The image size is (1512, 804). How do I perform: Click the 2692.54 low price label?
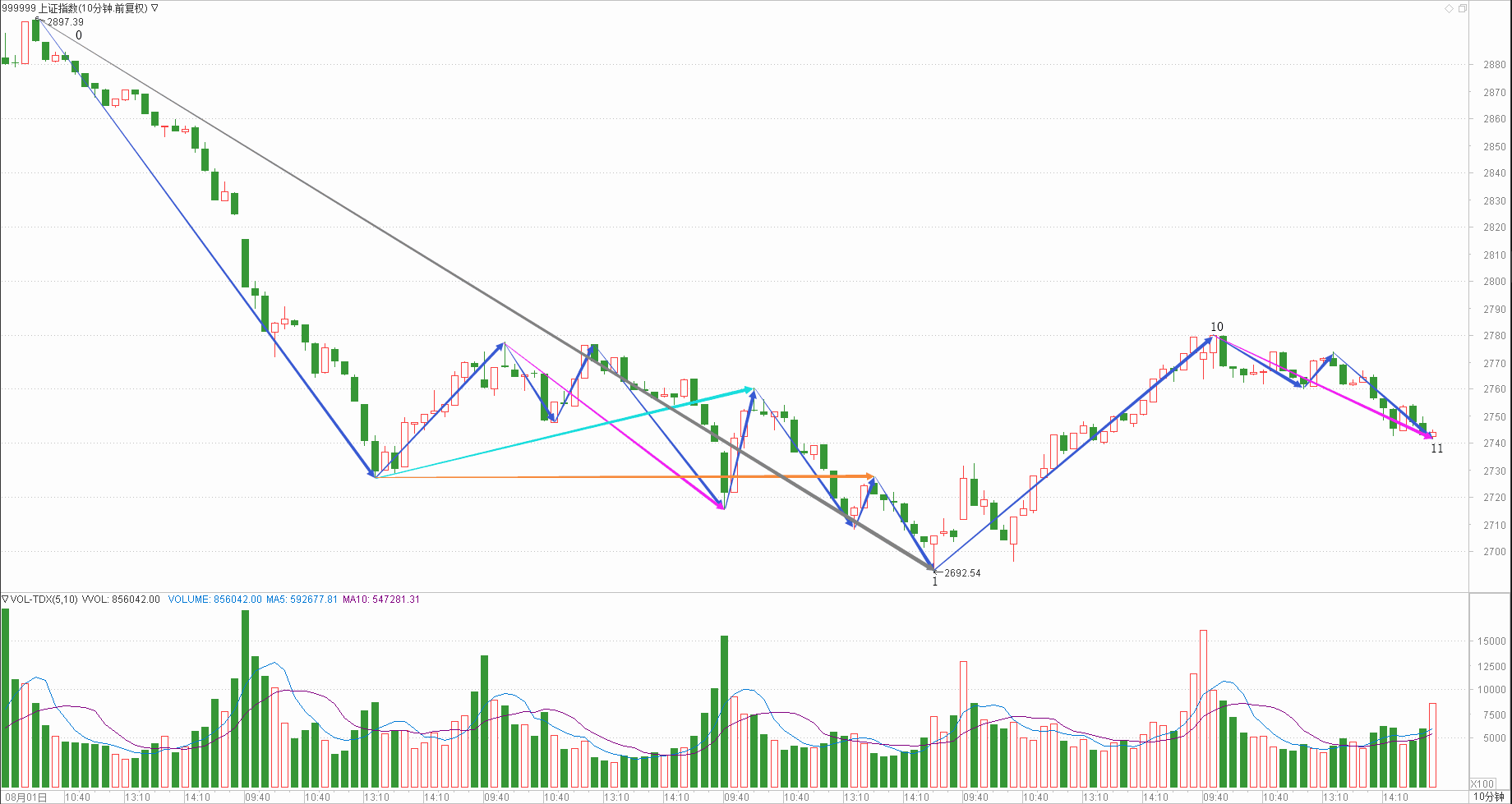coord(962,573)
